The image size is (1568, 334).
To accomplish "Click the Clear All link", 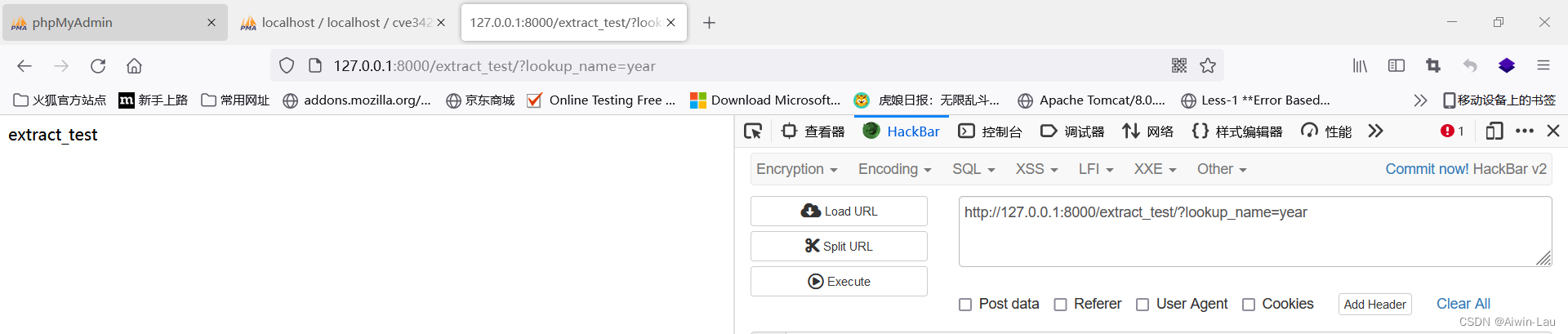I will point(1463,304).
